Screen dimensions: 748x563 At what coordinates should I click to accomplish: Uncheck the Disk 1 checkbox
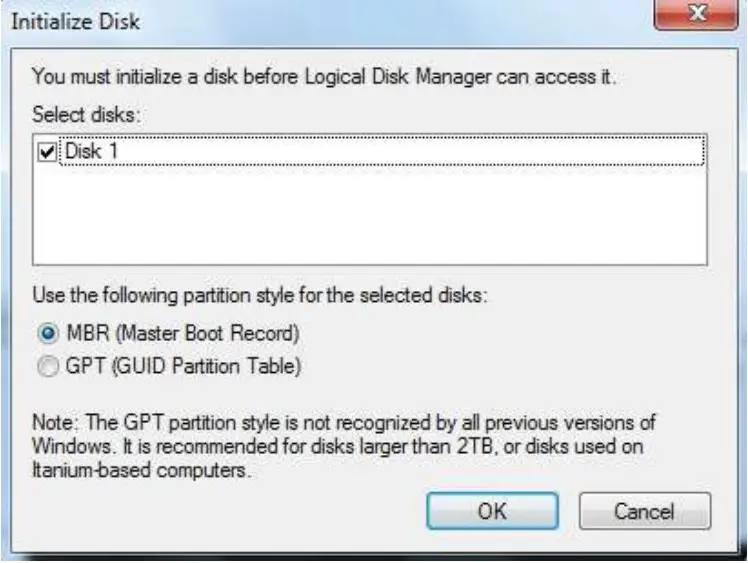44,151
